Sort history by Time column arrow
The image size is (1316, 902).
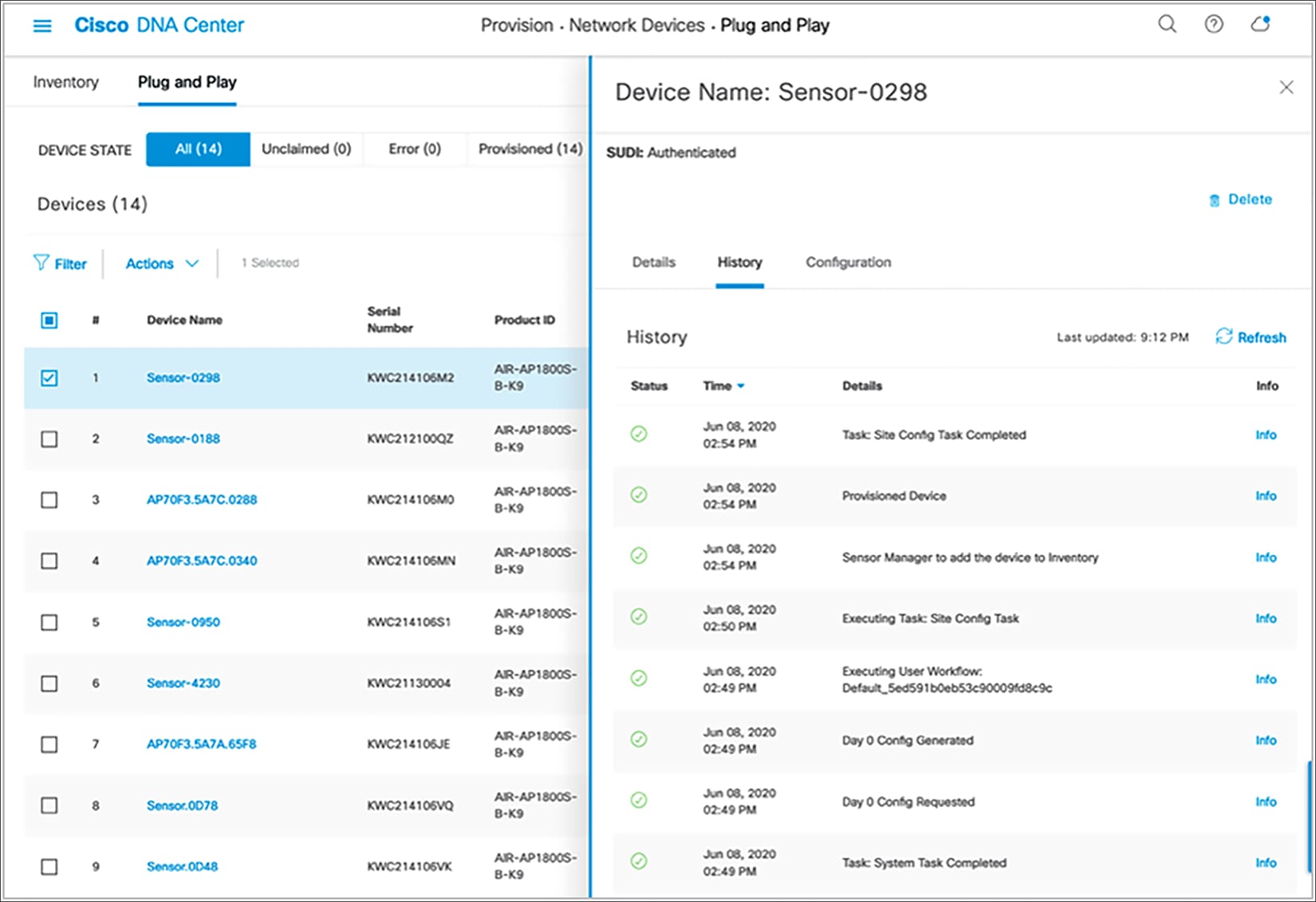741,386
